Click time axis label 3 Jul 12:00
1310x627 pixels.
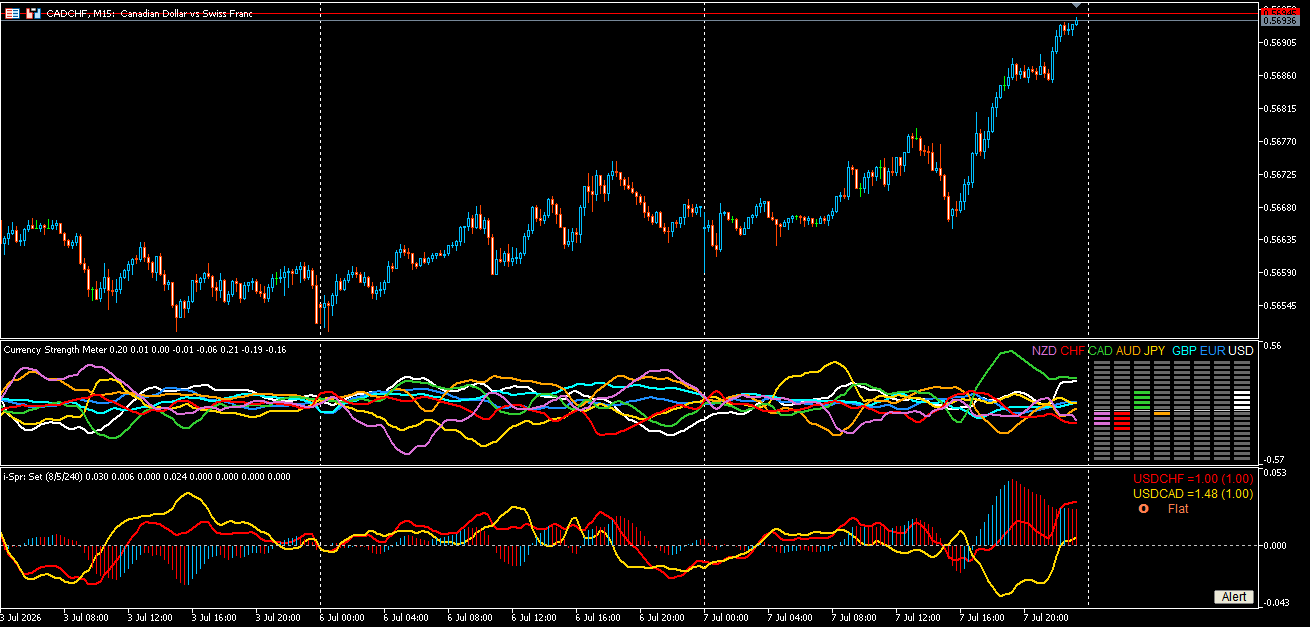click(149, 618)
